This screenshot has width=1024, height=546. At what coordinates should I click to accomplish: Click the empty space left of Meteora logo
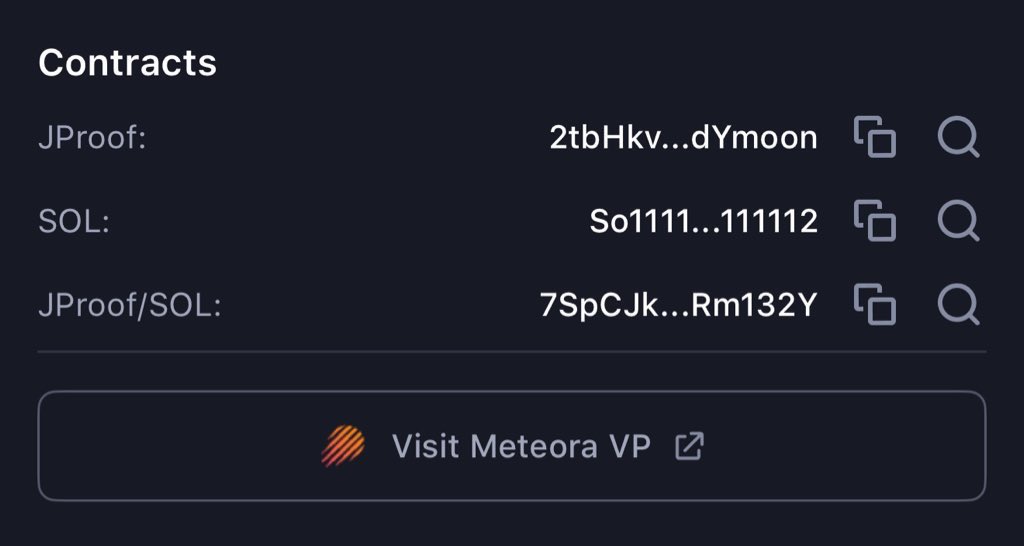tap(180, 446)
